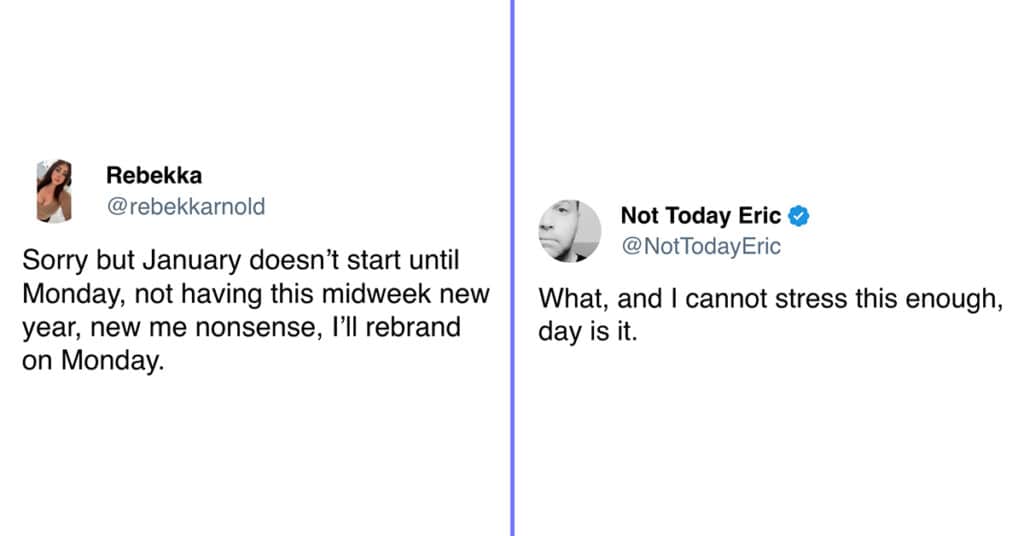
Task: Click the word 'stress' in Eric's tweet
Action: 807,299
